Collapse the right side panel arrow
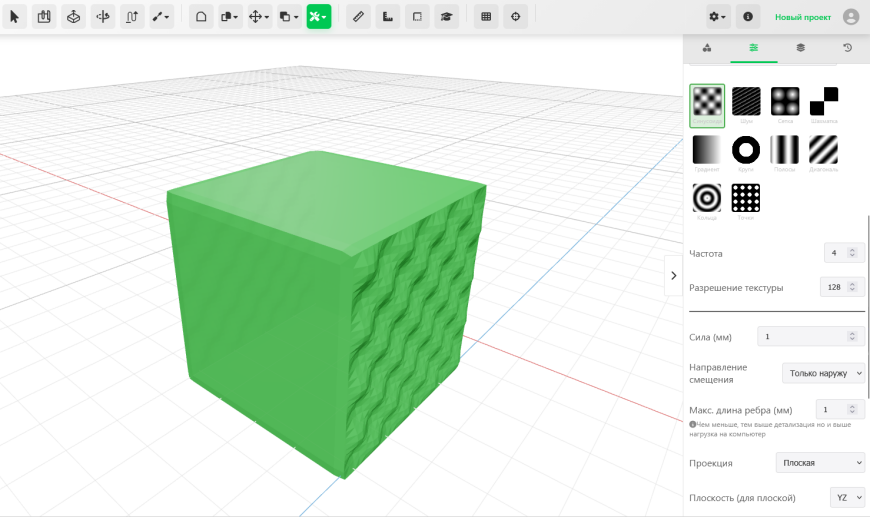The width and height of the screenshot is (870, 517). click(x=674, y=275)
